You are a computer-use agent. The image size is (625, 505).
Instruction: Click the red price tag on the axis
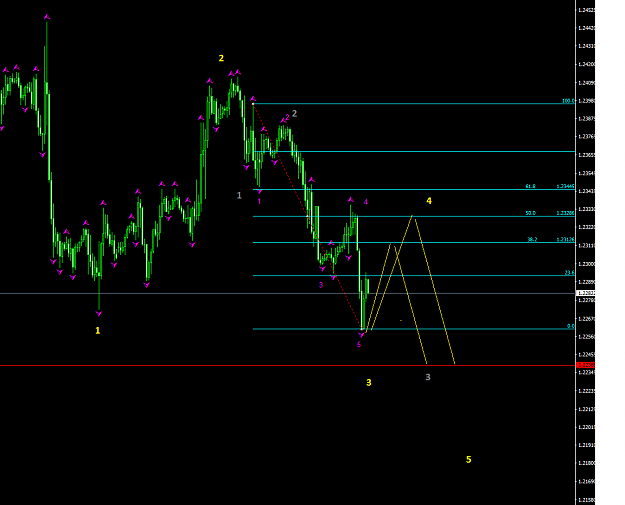click(x=586, y=365)
